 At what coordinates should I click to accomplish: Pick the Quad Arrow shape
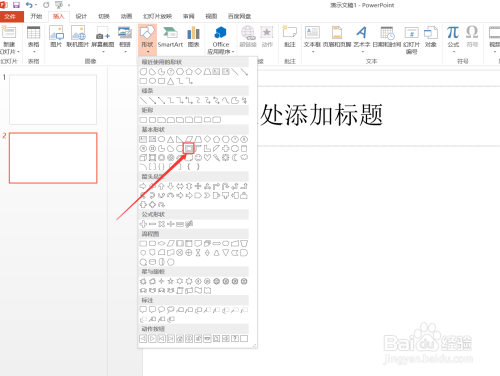198,186
